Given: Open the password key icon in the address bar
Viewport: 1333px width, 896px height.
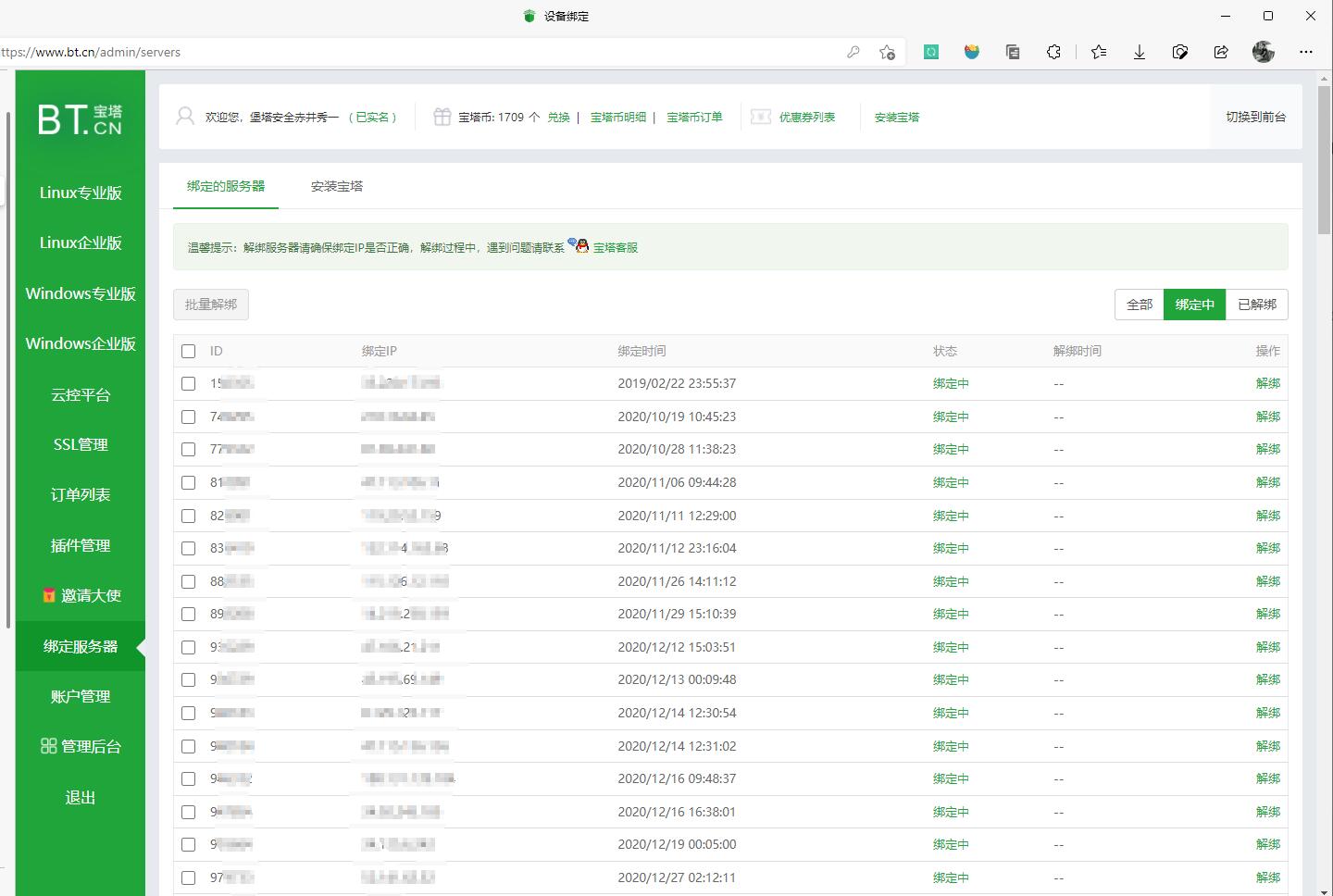Looking at the screenshot, I should tap(853, 52).
